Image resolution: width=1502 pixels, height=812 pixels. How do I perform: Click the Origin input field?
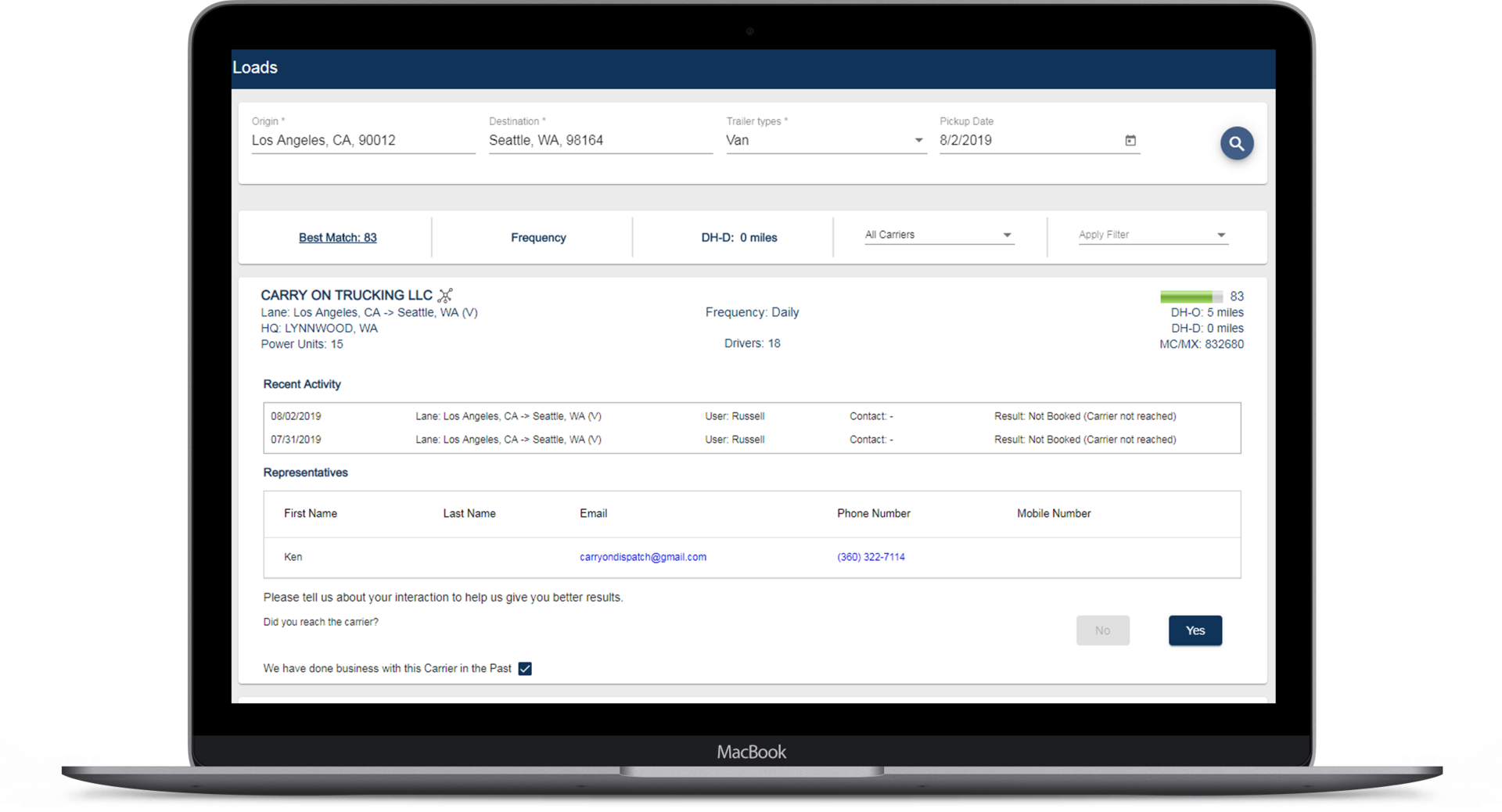pyautogui.click(x=362, y=141)
